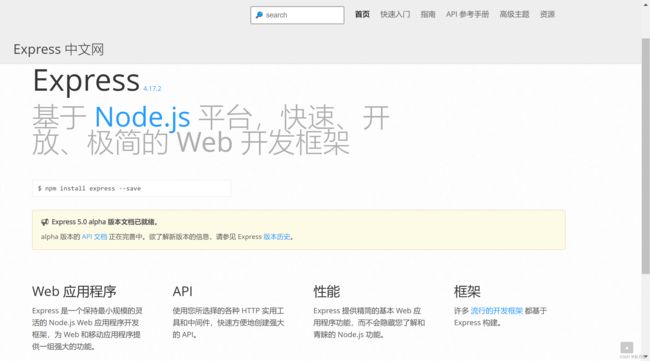Click the scrollbar down arrow
The image size is (650, 361).
(x=645, y=357)
